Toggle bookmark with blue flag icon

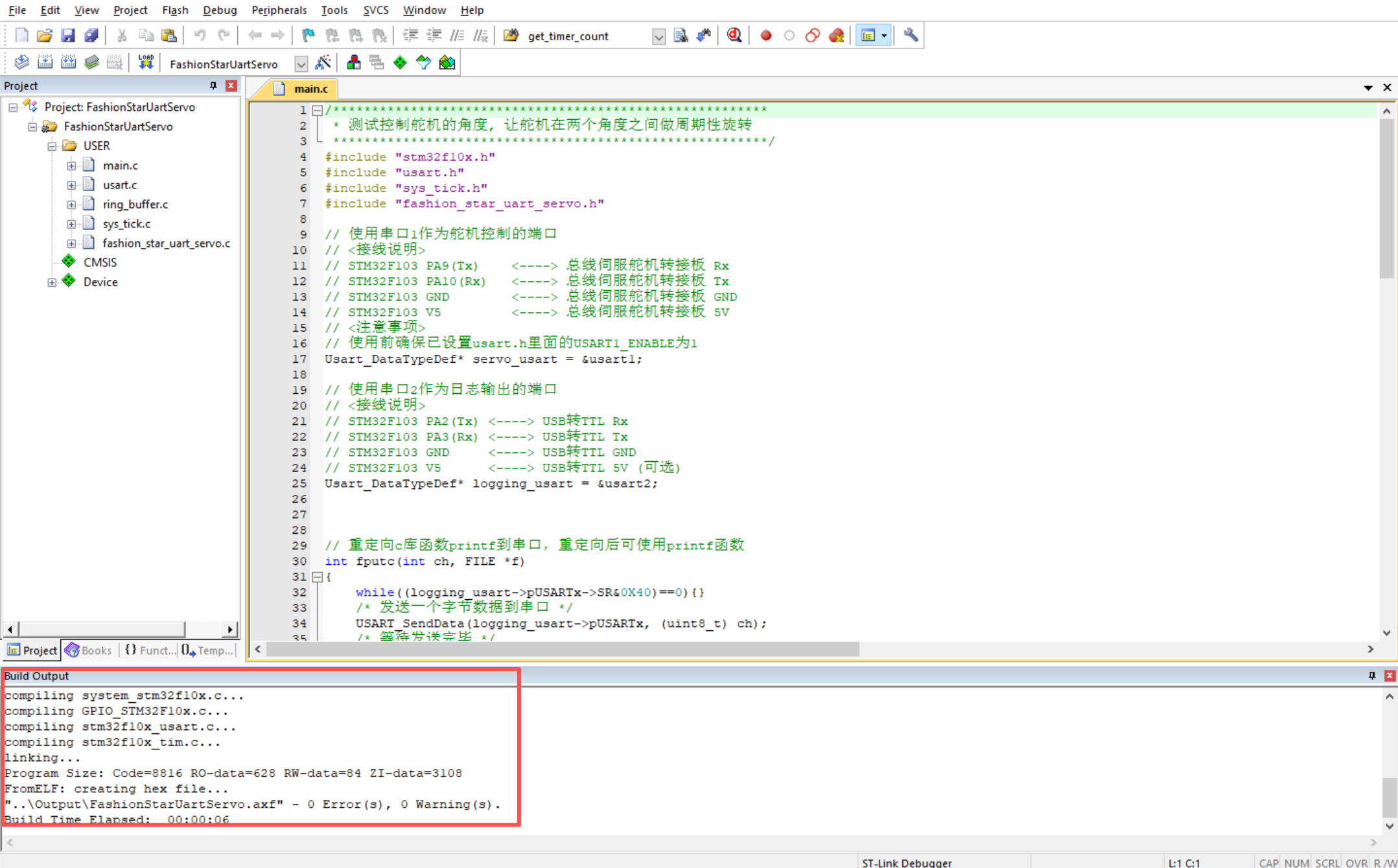coord(308,35)
